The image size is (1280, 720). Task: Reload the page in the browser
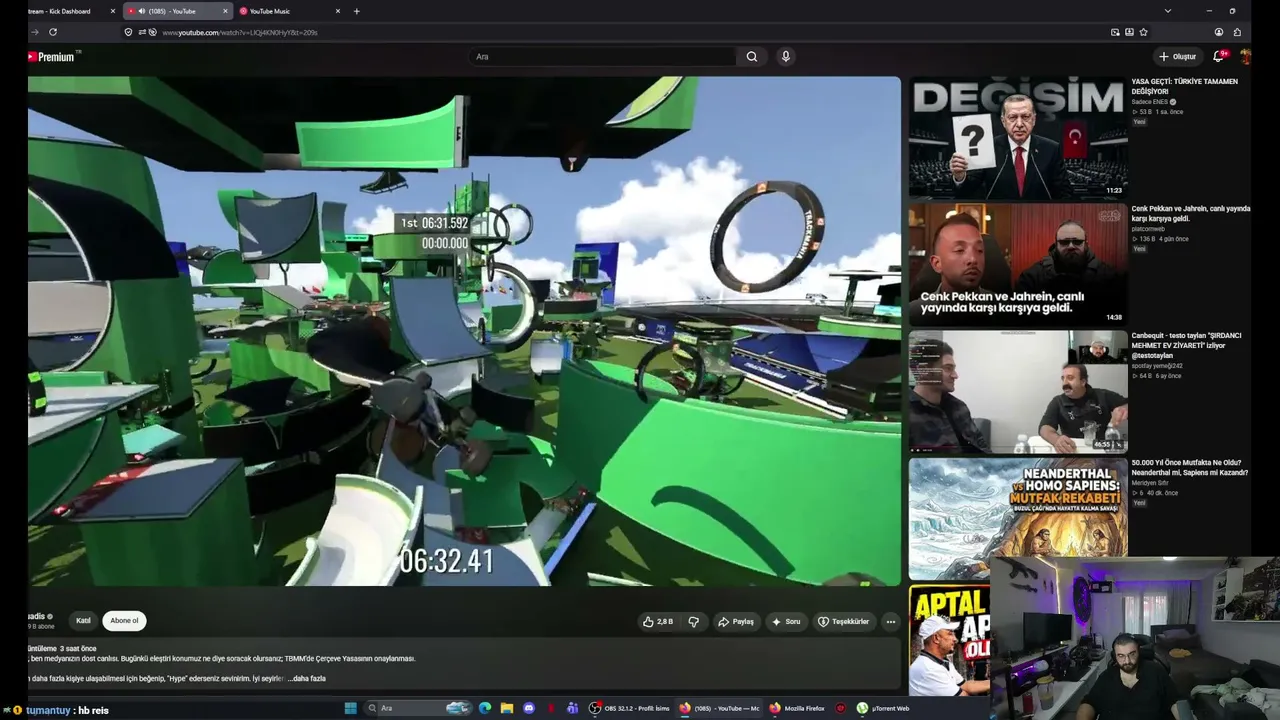(53, 32)
